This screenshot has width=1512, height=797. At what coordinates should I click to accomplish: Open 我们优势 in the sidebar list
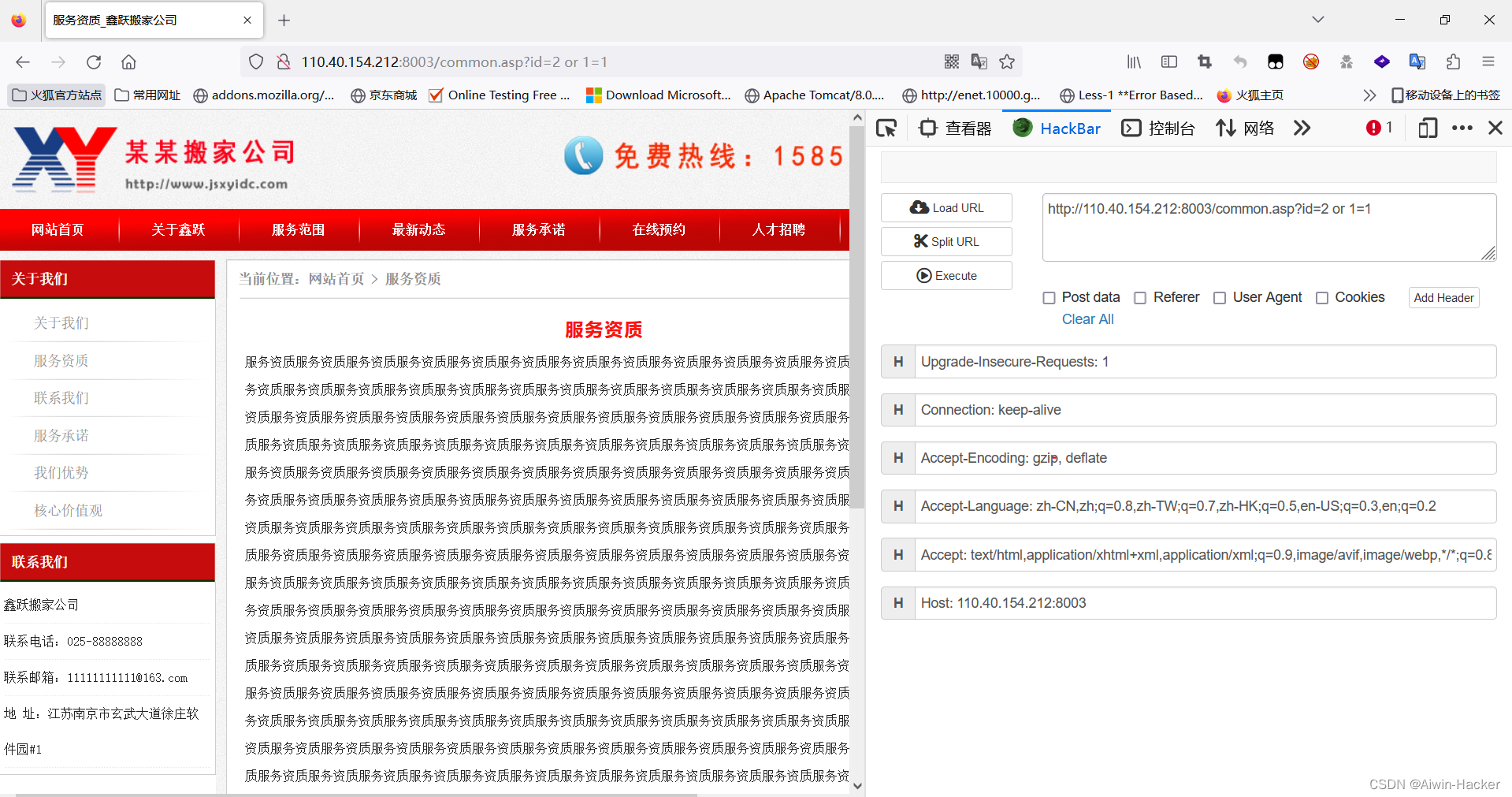[61, 473]
